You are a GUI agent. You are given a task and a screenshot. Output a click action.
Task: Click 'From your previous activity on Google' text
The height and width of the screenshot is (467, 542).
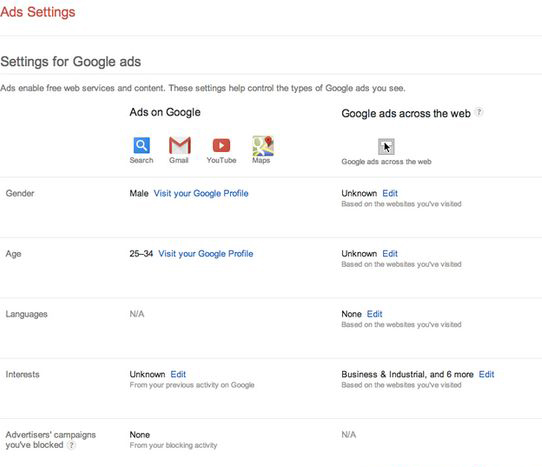pos(192,385)
